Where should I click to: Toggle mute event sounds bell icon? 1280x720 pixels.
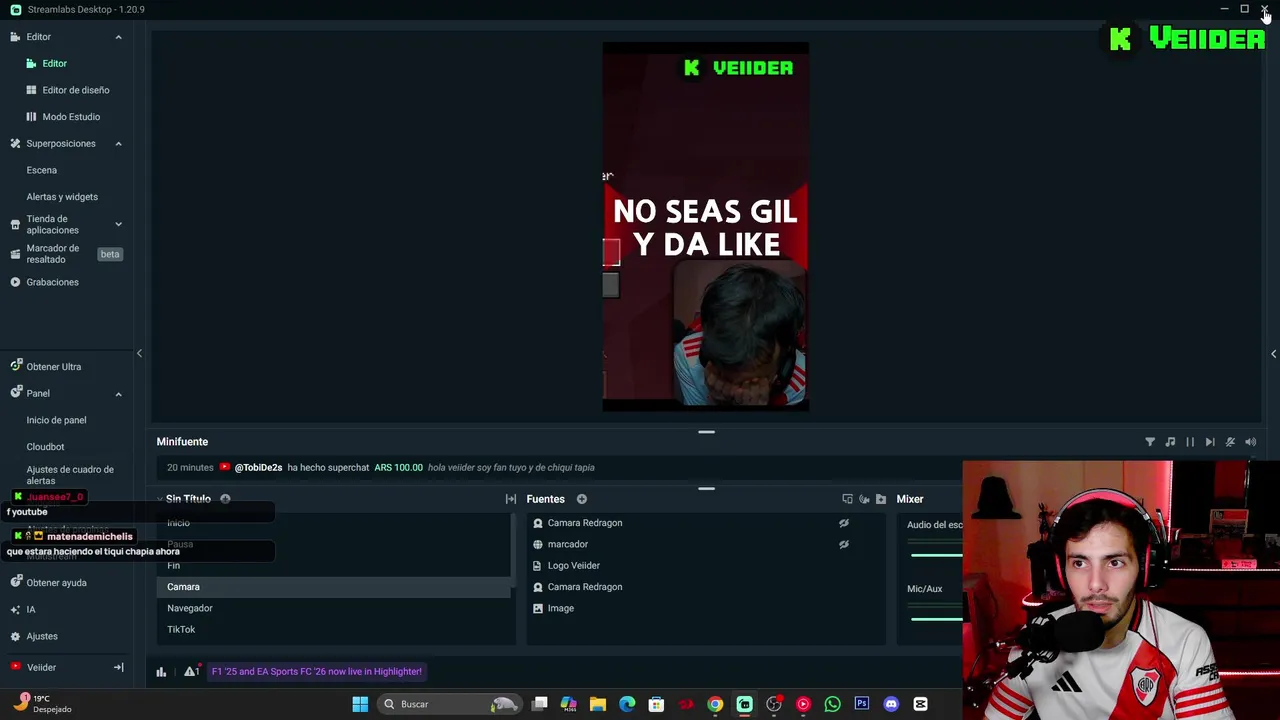pos(1230,442)
